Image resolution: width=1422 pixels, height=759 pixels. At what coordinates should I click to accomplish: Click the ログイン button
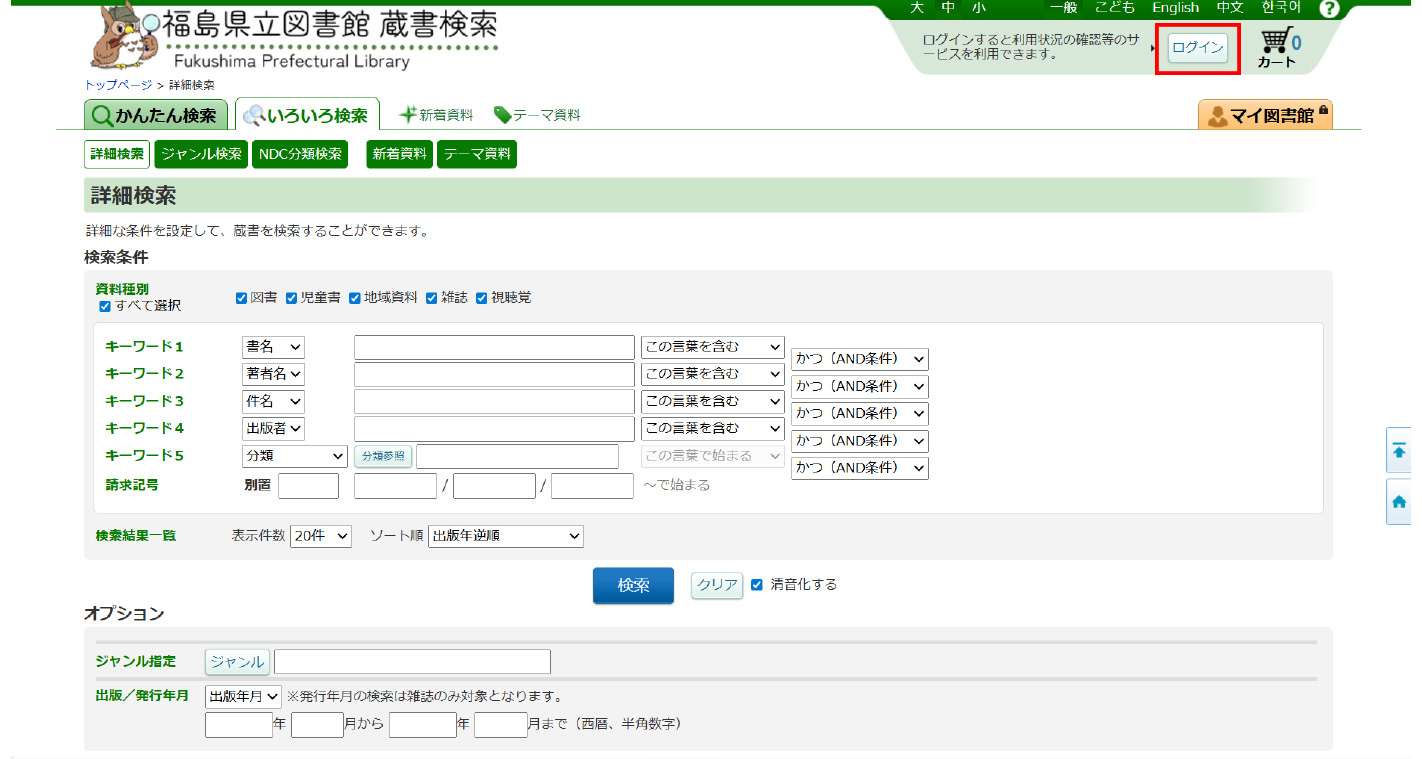[x=1197, y=48]
